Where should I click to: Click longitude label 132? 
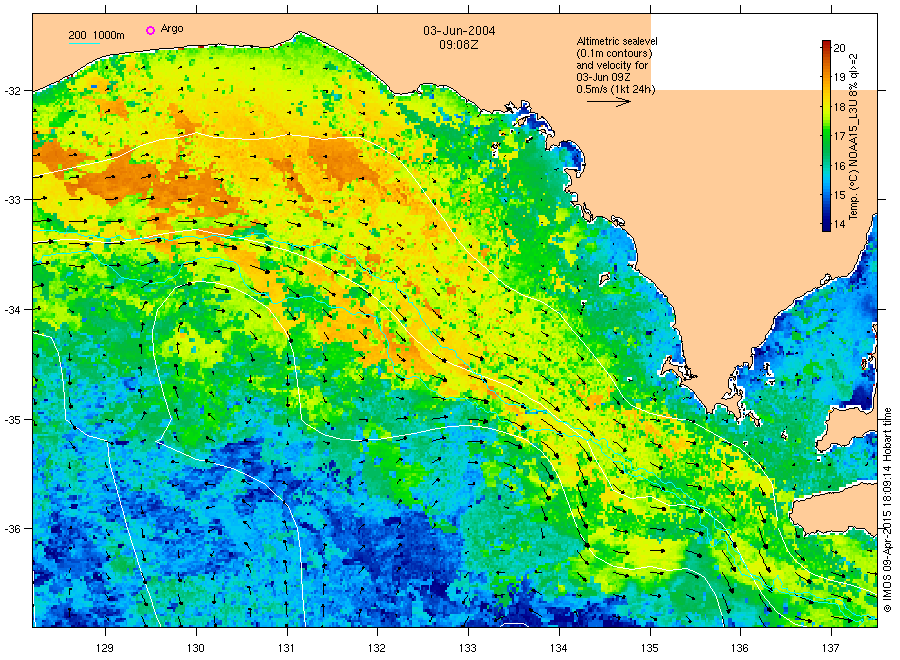coord(377,648)
